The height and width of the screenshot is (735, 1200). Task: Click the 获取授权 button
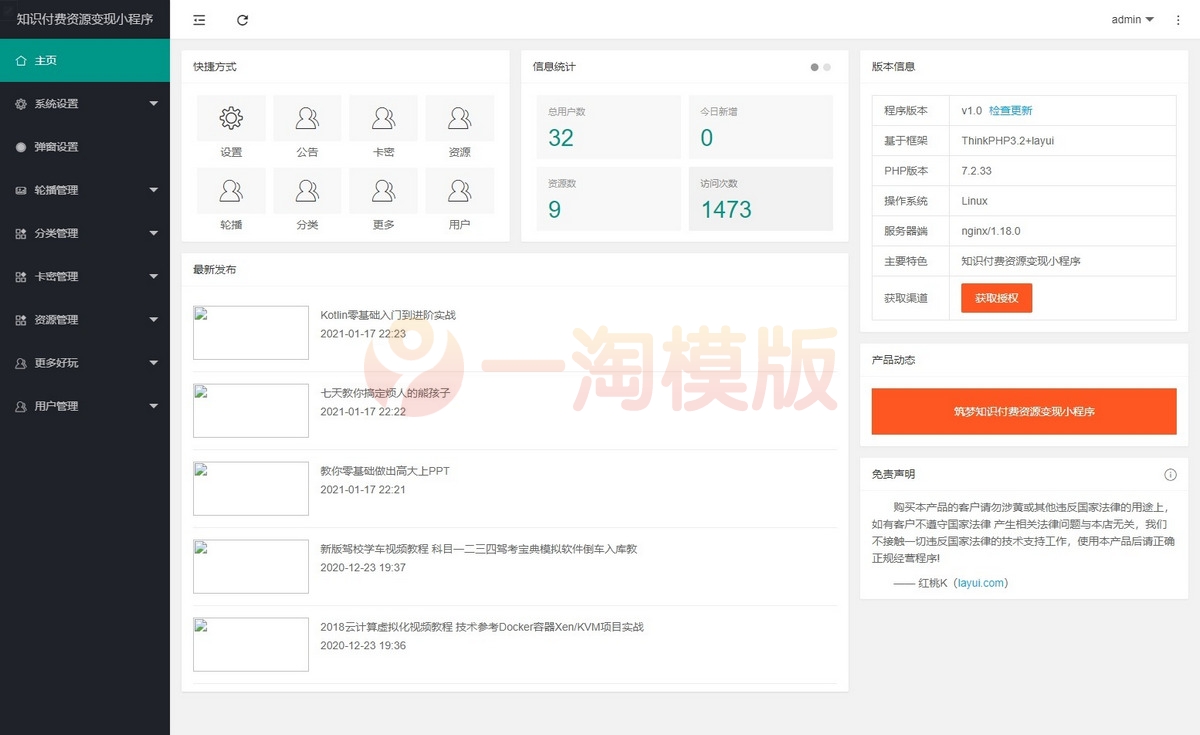[x=996, y=298]
